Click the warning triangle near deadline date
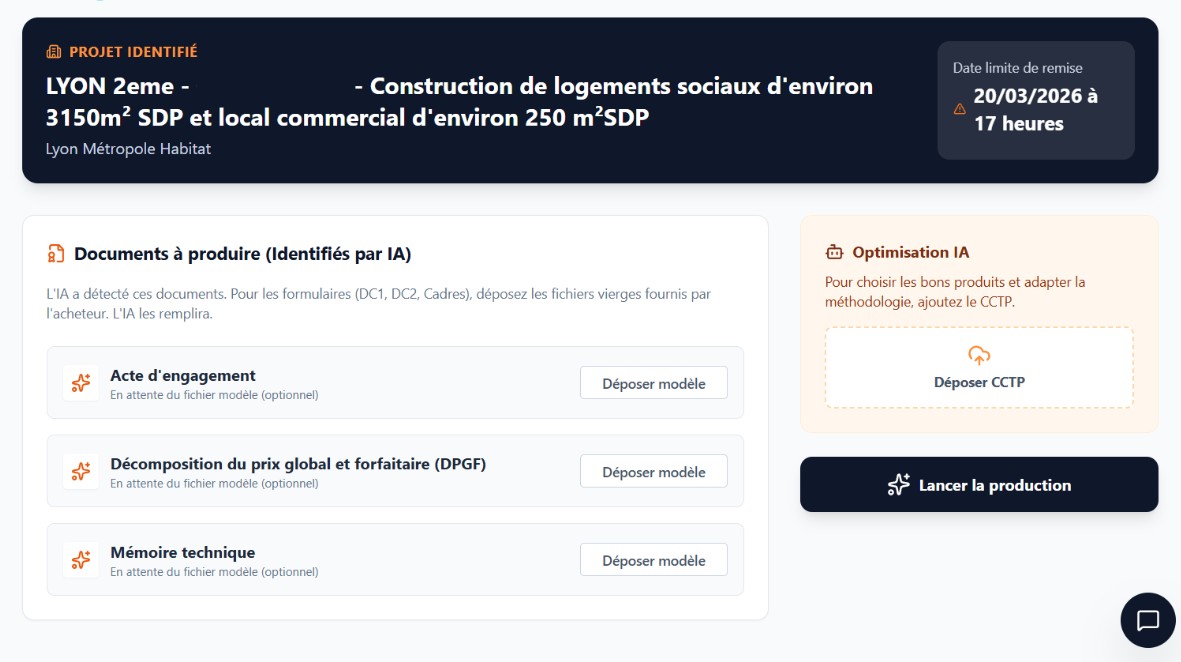 click(x=960, y=109)
